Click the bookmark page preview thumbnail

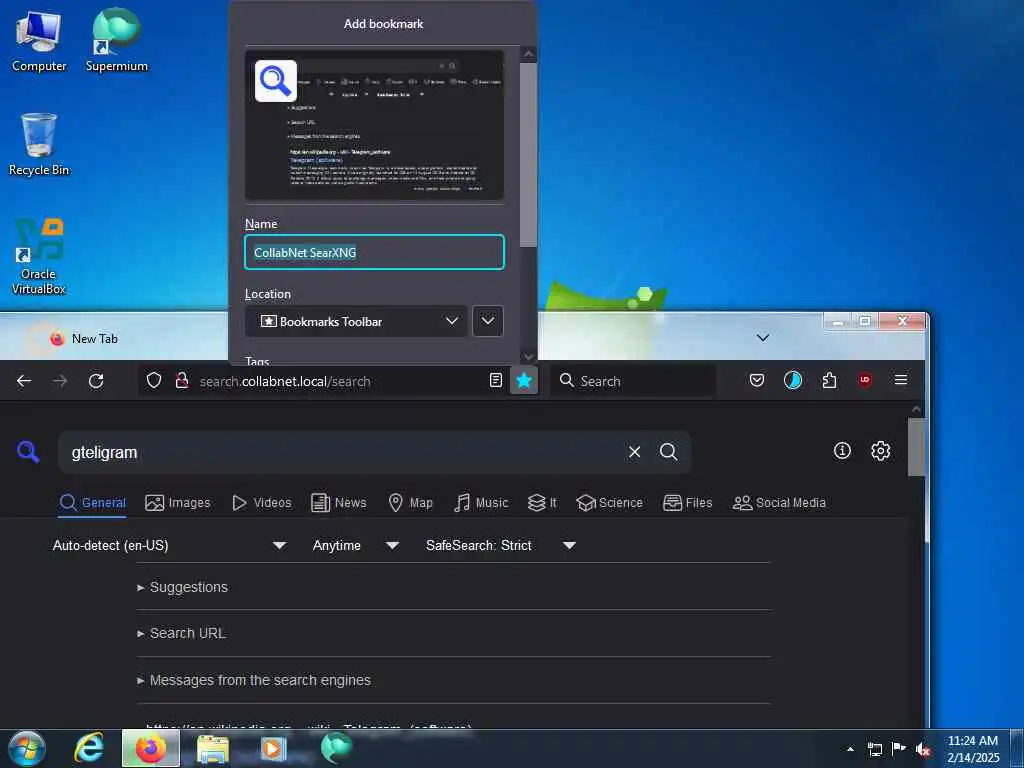374,125
